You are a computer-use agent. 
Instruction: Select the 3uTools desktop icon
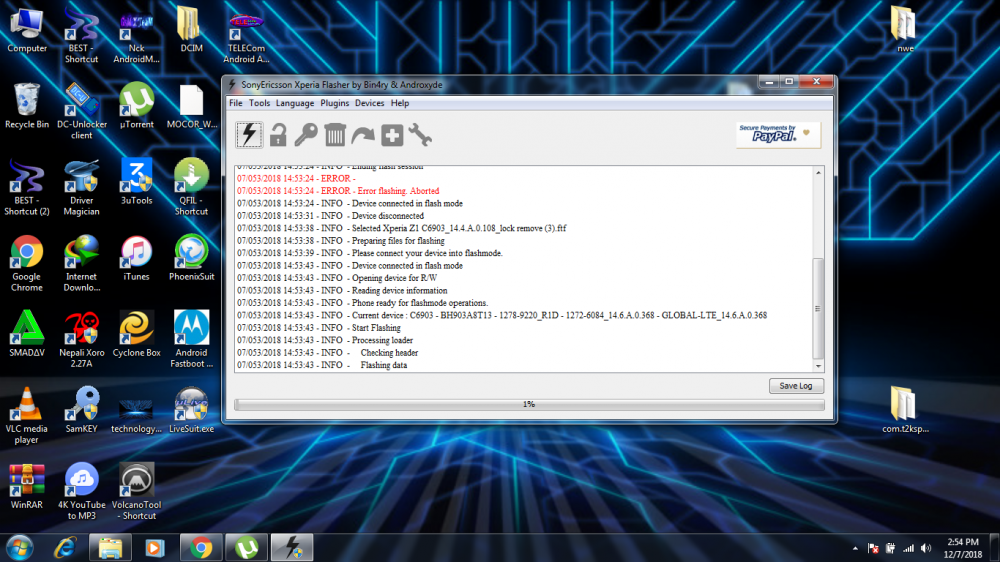(x=136, y=182)
